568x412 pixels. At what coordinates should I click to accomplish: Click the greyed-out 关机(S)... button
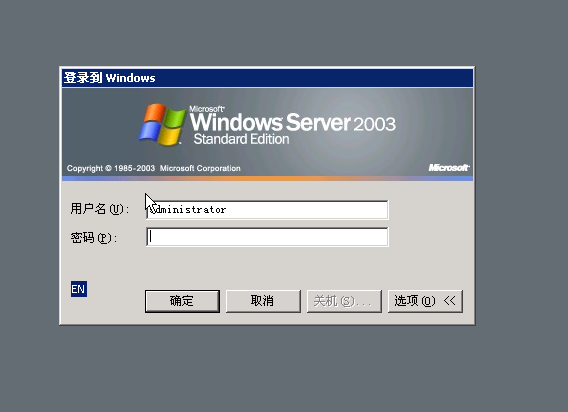[344, 301]
